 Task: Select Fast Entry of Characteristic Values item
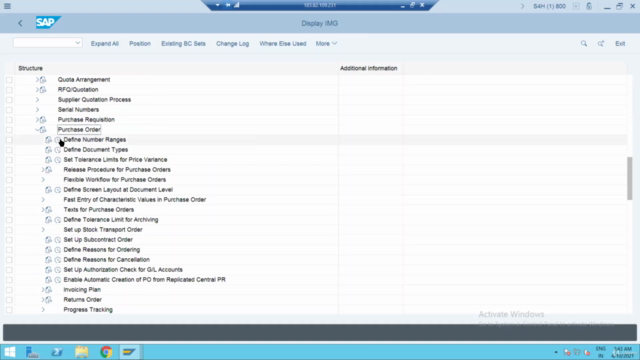(x=135, y=200)
